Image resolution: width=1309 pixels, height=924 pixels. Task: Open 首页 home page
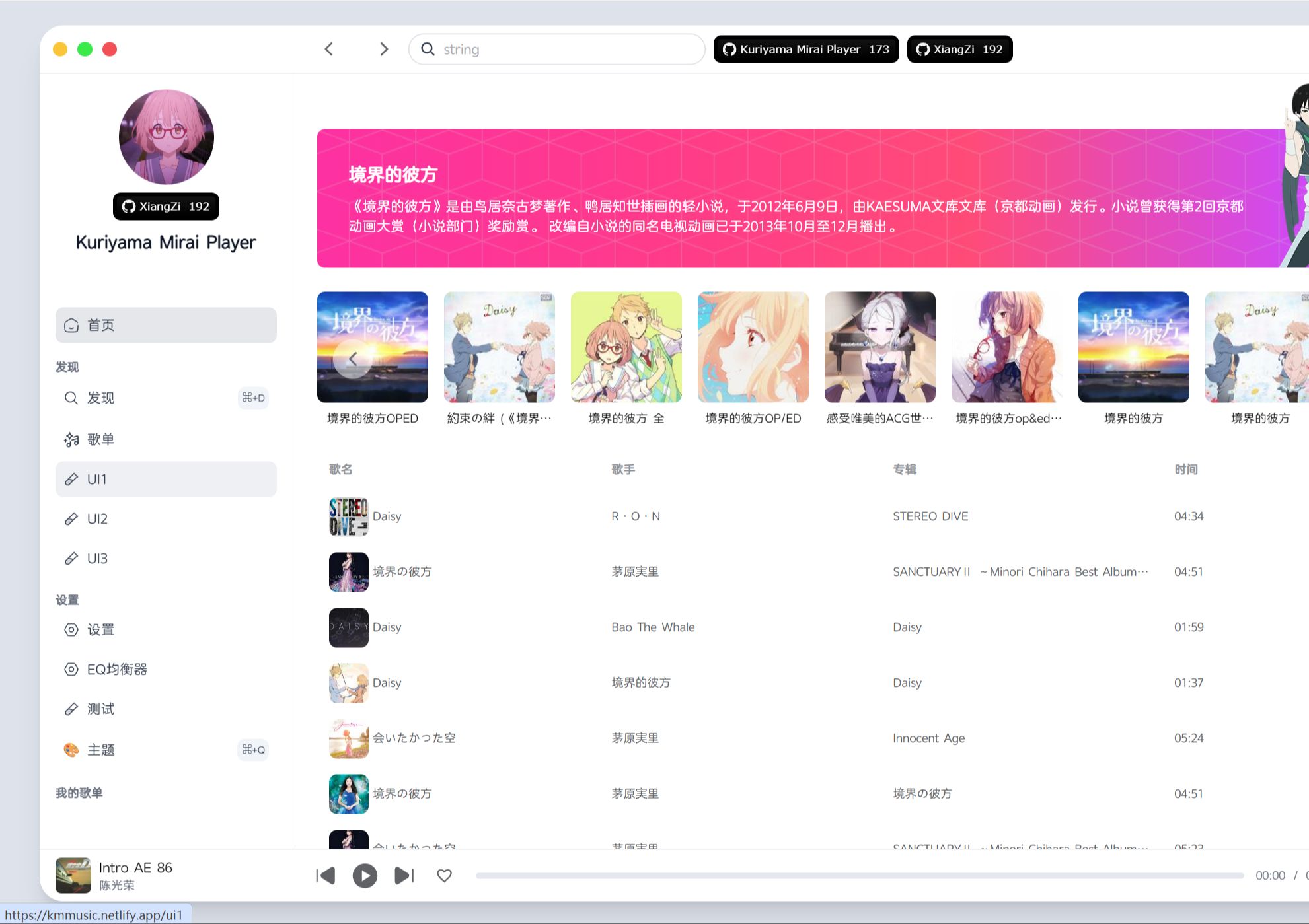[x=166, y=325]
